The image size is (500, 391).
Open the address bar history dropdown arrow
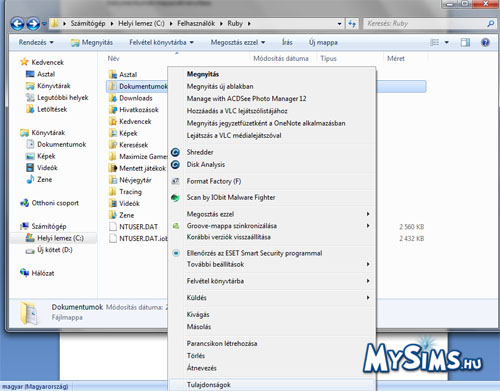[x=339, y=24]
